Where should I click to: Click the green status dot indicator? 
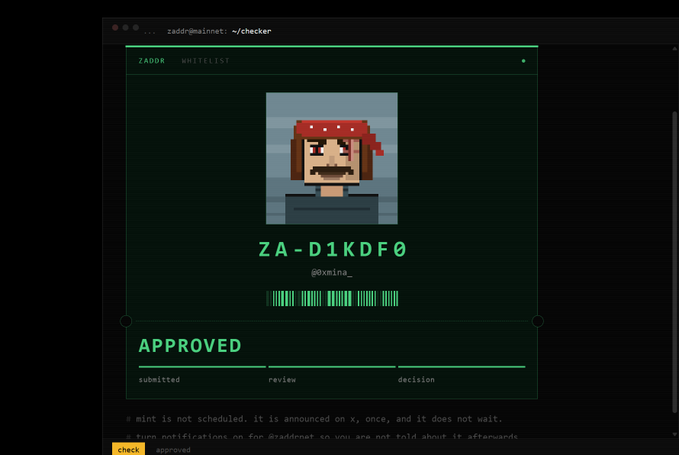[x=524, y=61]
